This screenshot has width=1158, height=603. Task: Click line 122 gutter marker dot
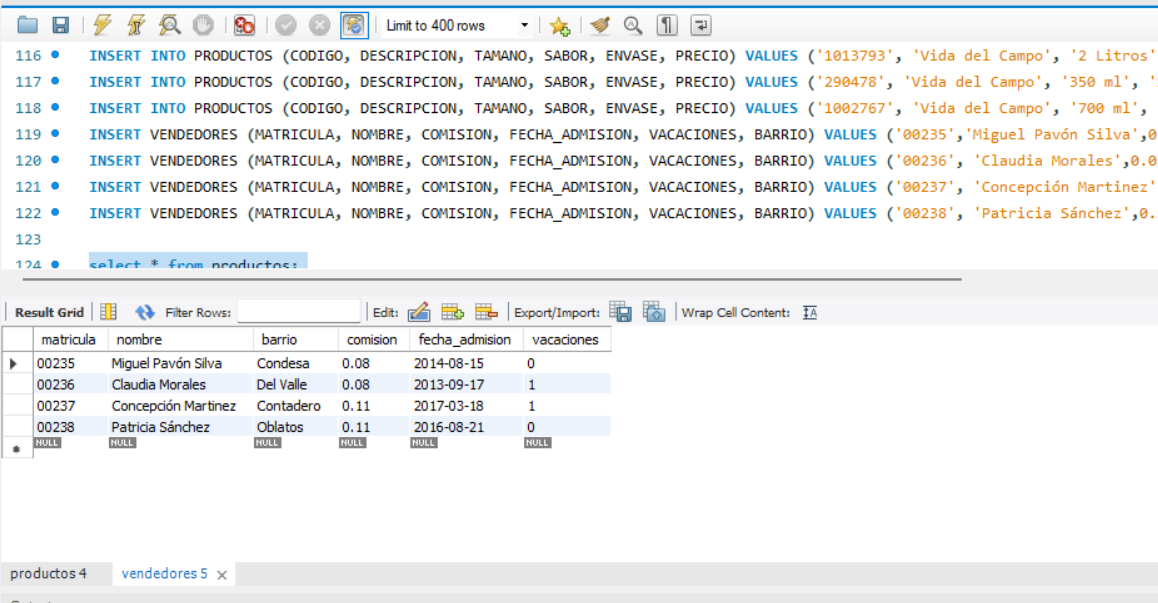pos(55,212)
